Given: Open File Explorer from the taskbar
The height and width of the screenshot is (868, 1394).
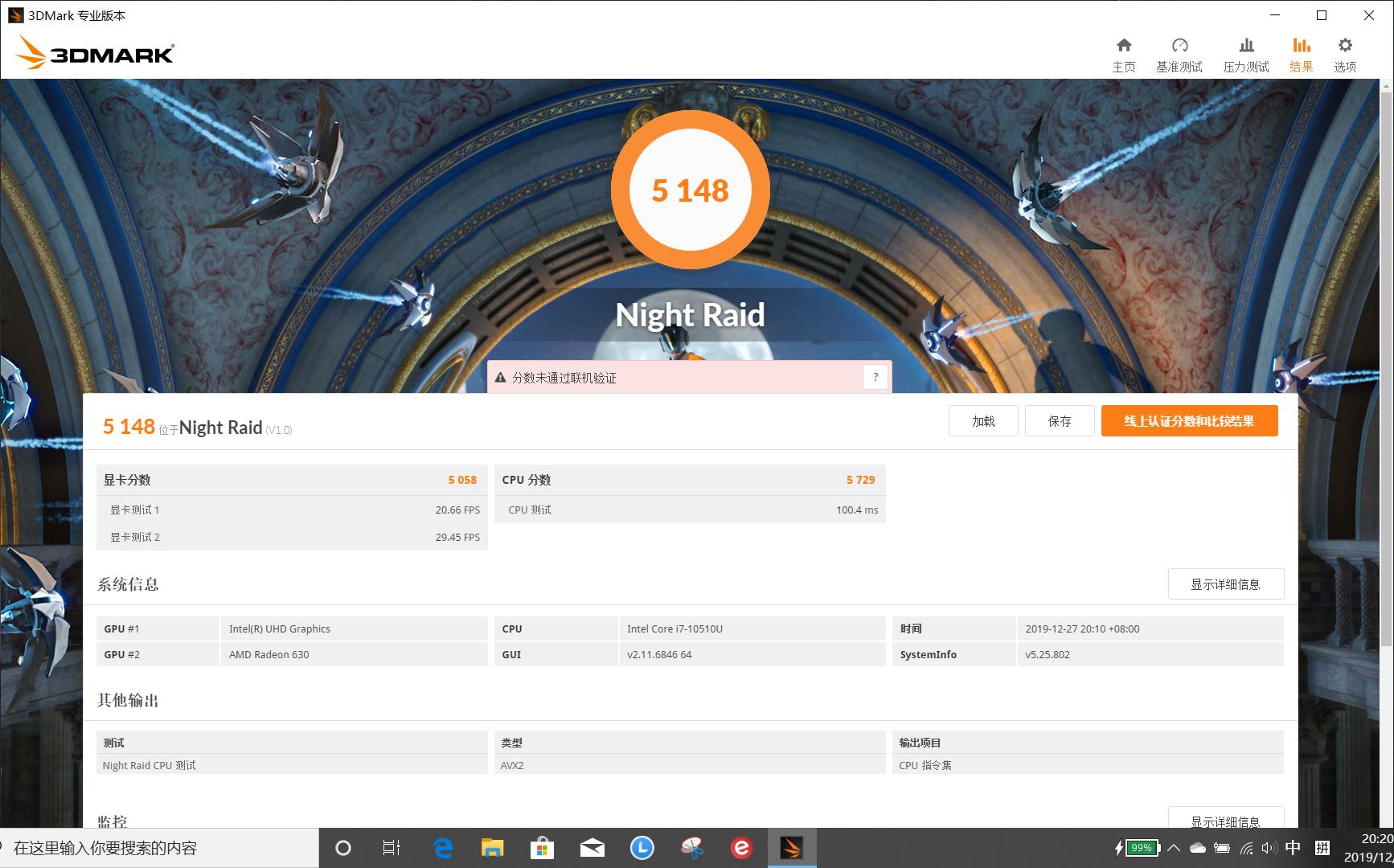Looking at the screenshot, I should (492, 848).
